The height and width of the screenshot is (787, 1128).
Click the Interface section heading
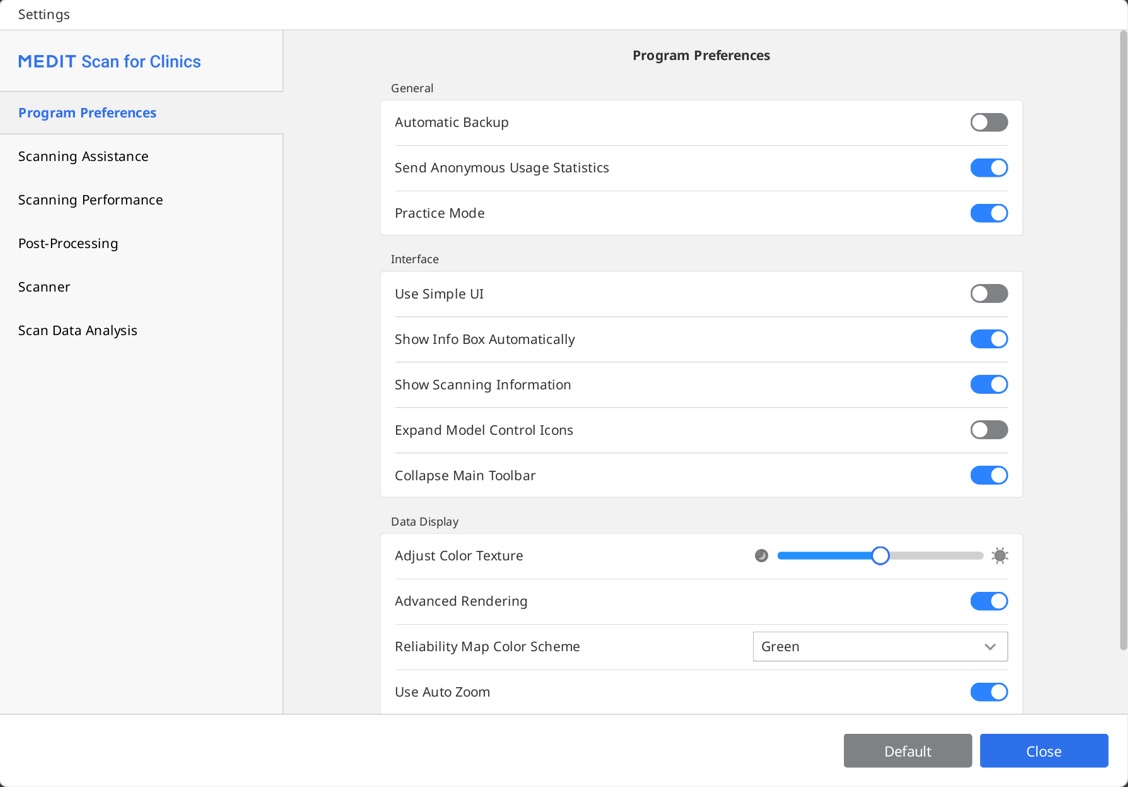(x=414, y=259)
